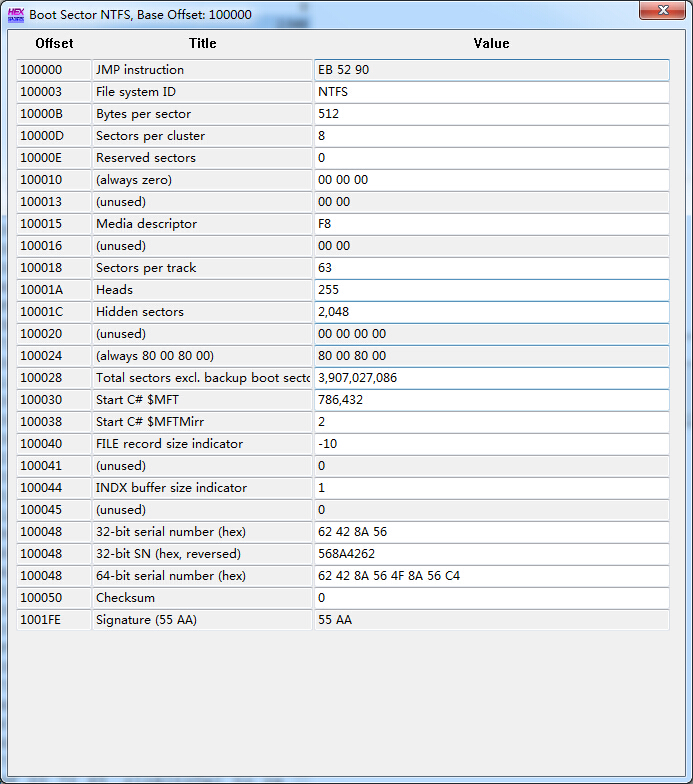Click the Title column header
693x784 pixels.
click(x=202, y=43)
